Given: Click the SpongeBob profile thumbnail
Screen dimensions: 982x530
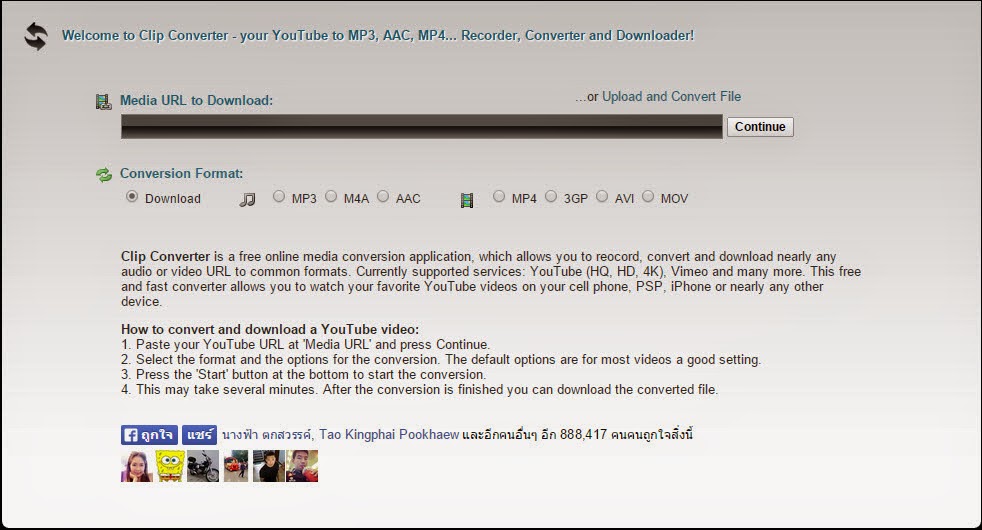Looking at the screenshot, I should tap(170, 465).
